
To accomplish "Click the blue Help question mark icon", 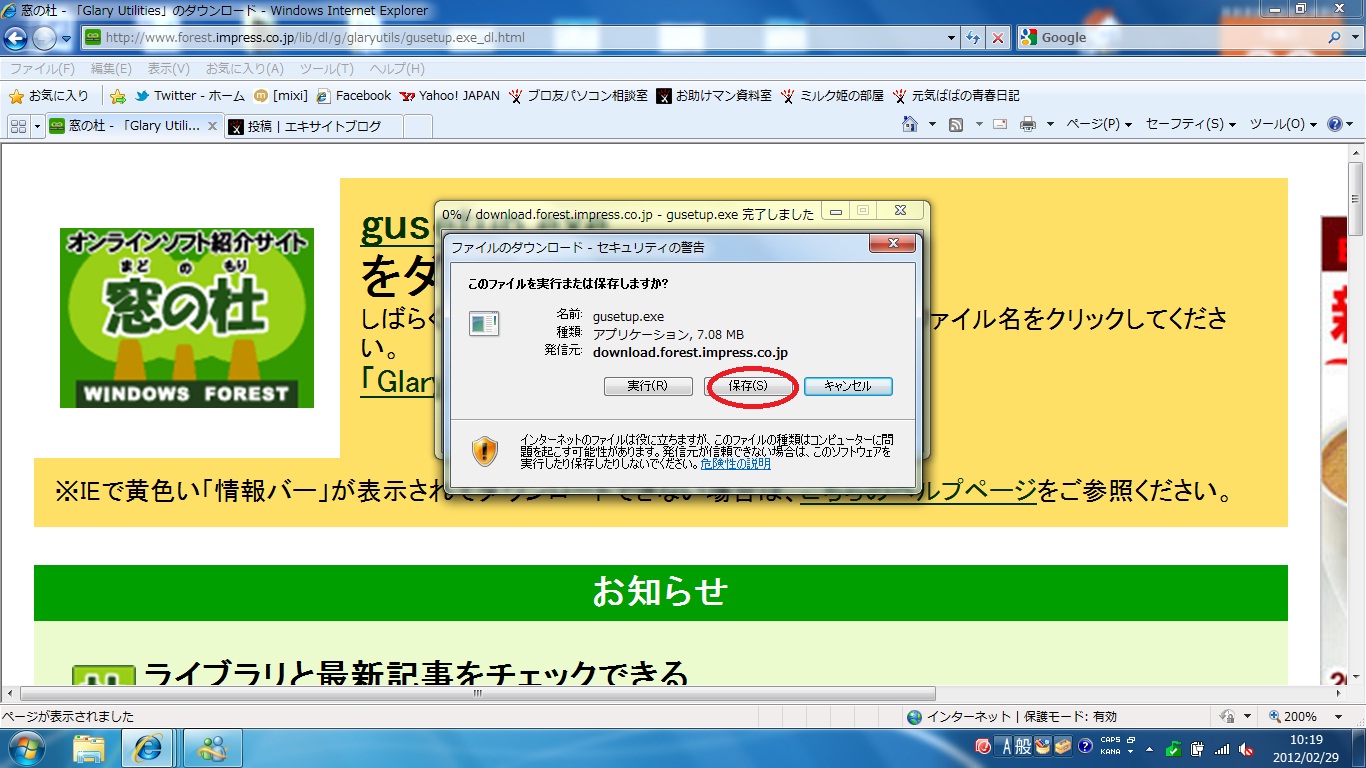I will pyautogui.click(x=1334, y=125).
